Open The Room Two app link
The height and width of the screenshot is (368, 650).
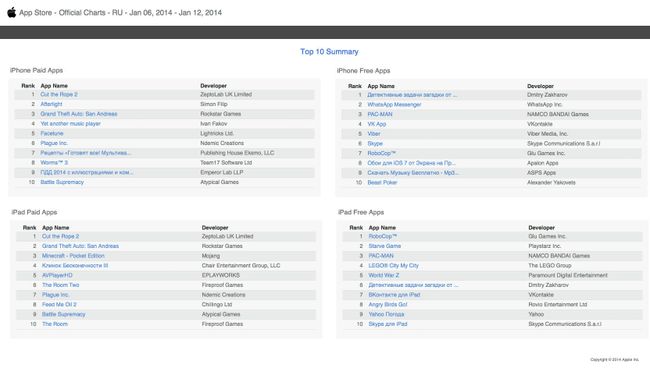(x=61, y=285)
